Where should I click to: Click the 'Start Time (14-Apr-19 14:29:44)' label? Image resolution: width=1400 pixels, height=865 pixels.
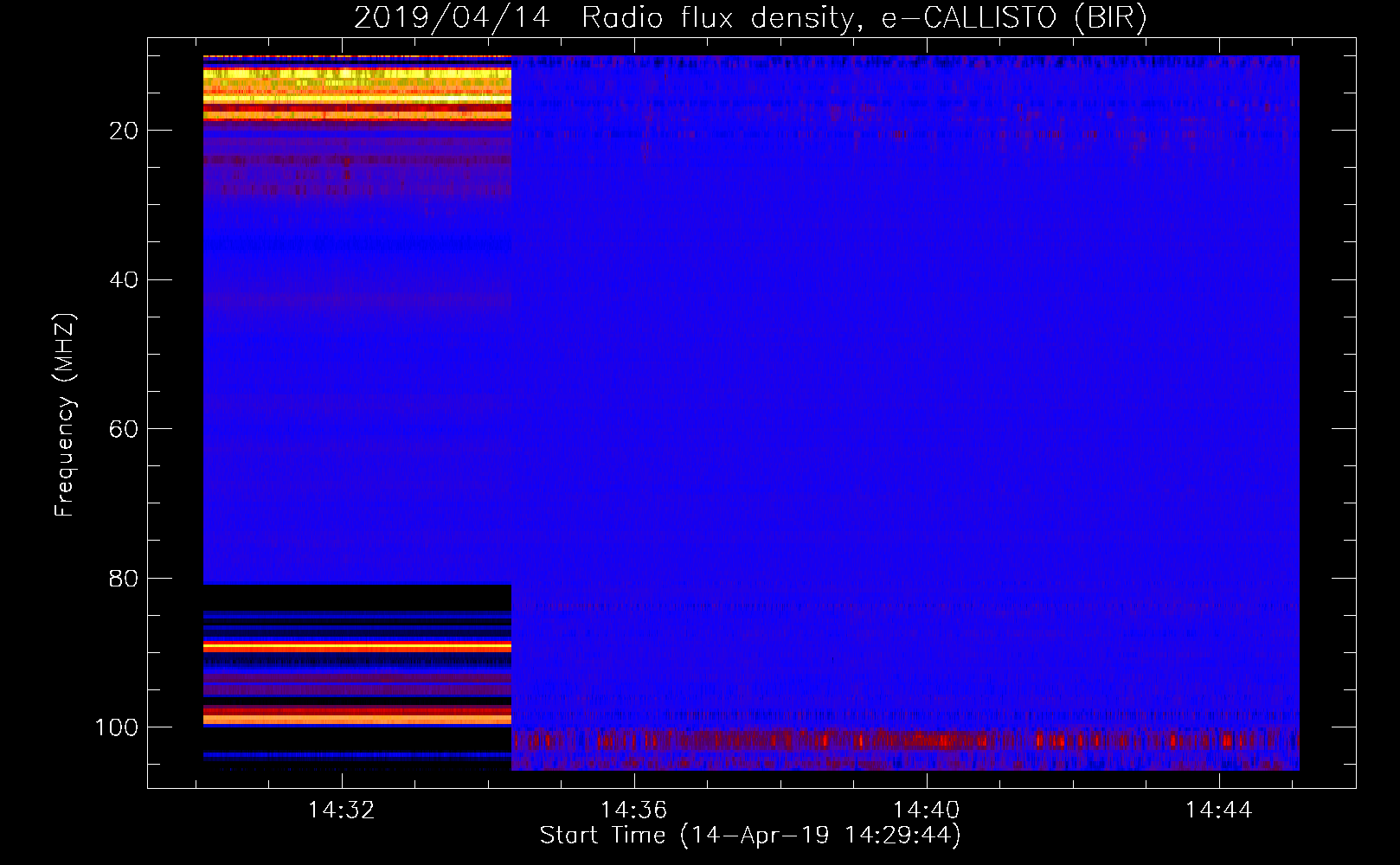pos(750,835)
